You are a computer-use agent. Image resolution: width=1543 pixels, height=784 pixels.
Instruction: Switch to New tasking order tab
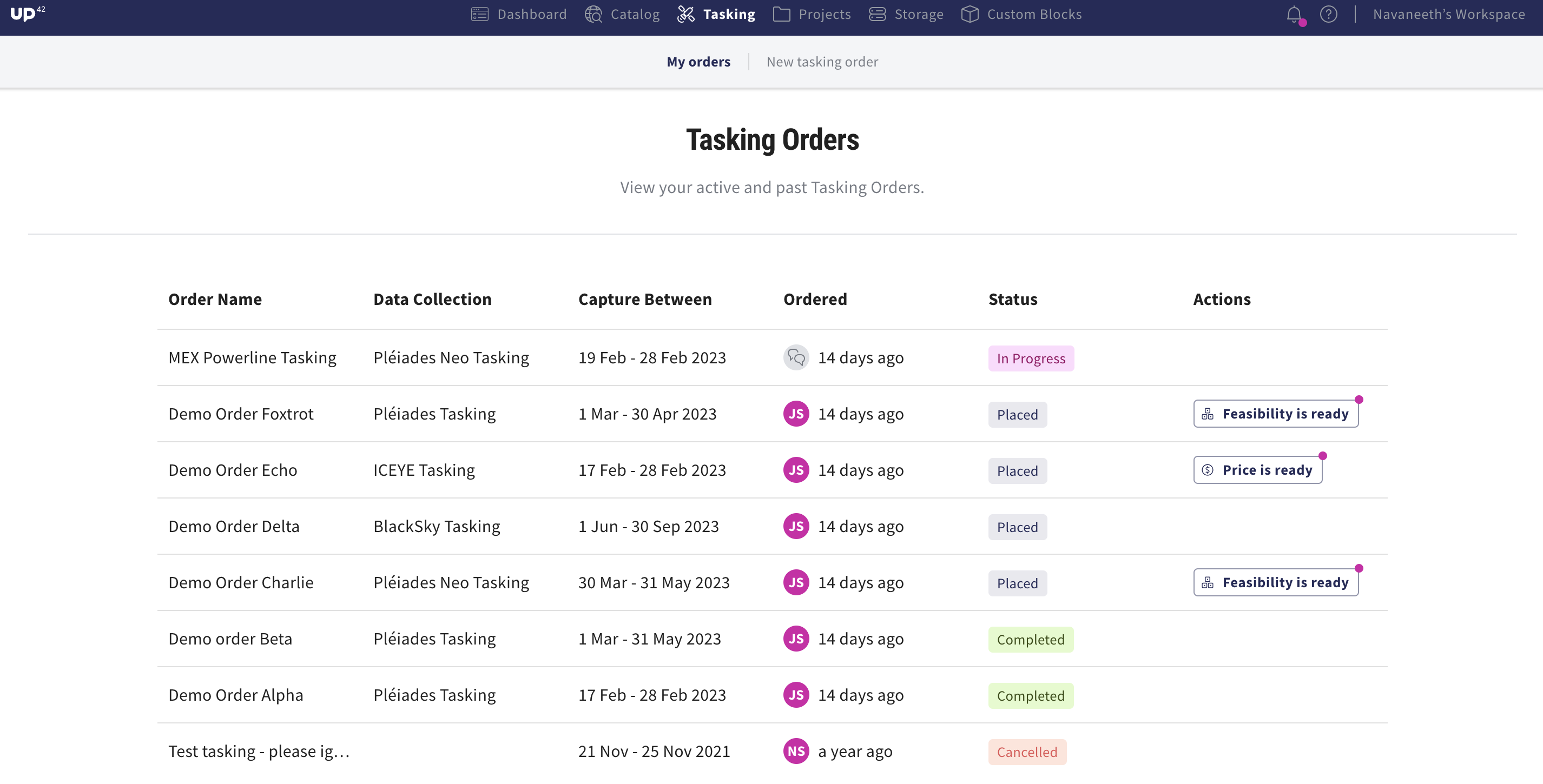(x=822, y=62)
